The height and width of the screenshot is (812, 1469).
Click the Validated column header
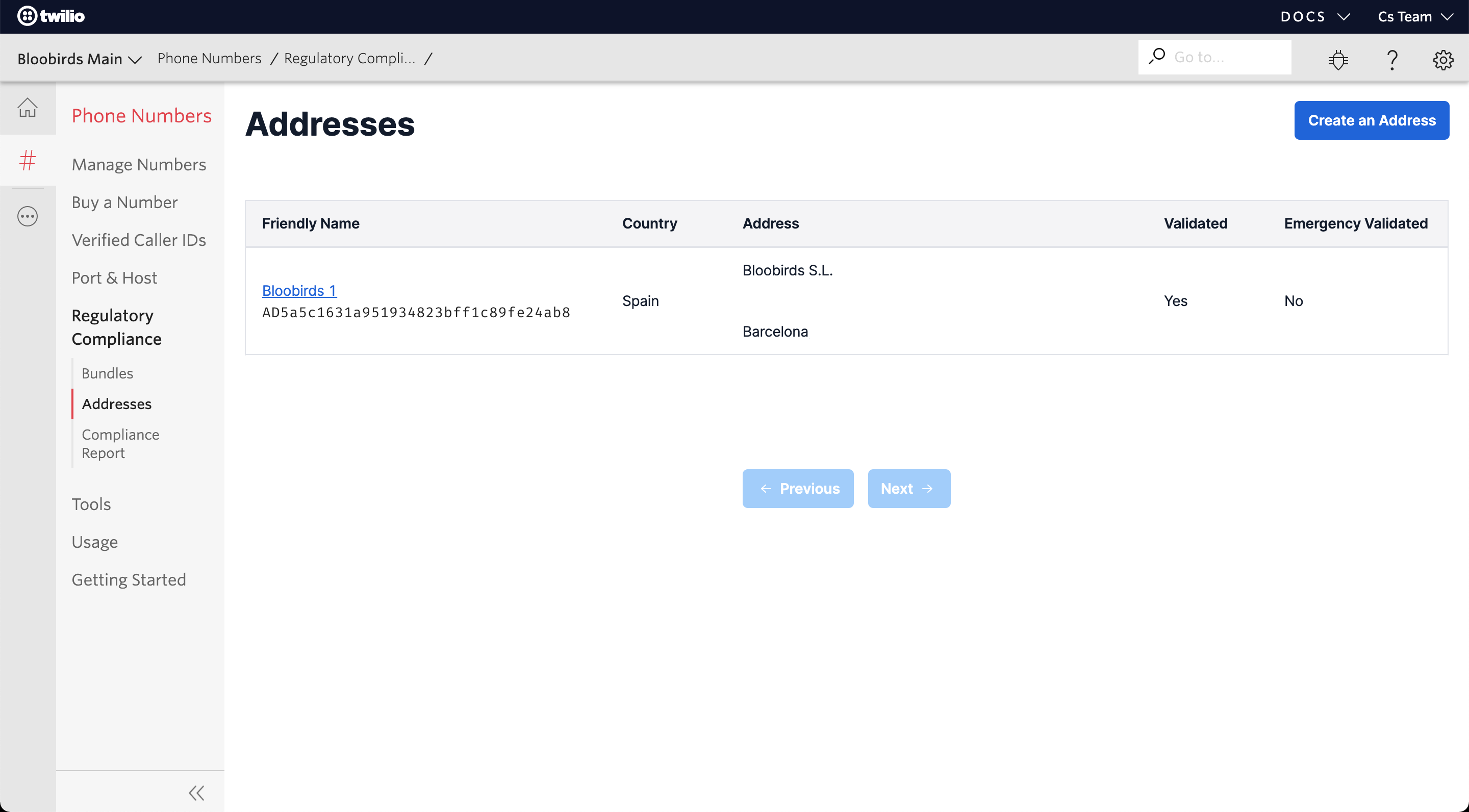(1195, 223)
